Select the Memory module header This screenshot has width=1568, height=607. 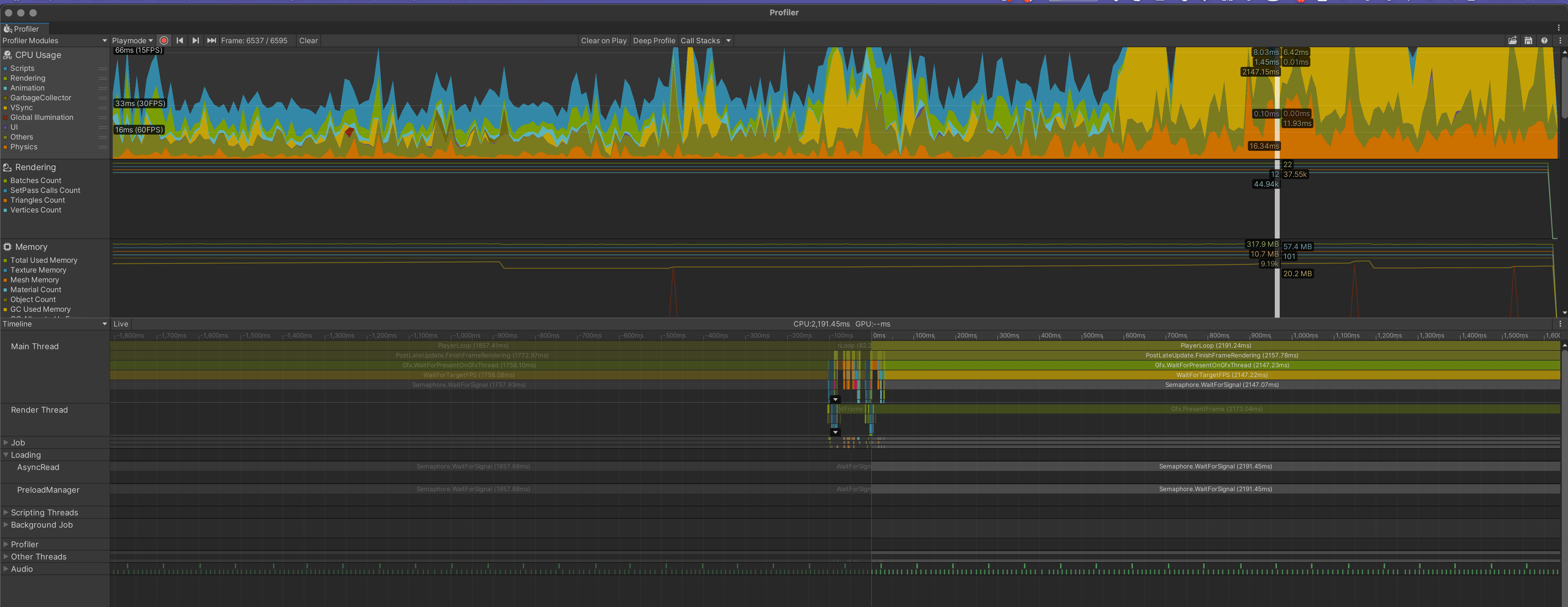pos(31,247)
